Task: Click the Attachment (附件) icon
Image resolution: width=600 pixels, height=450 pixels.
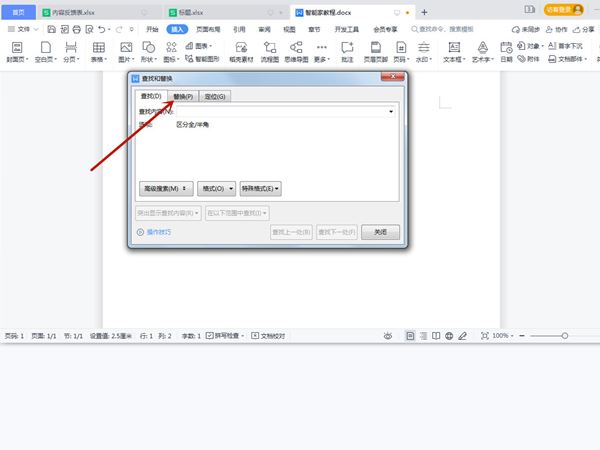Action: point(528,59)
